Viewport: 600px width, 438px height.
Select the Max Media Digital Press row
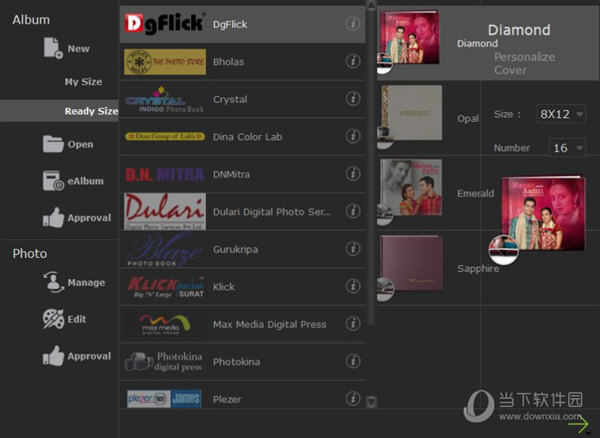243,324
